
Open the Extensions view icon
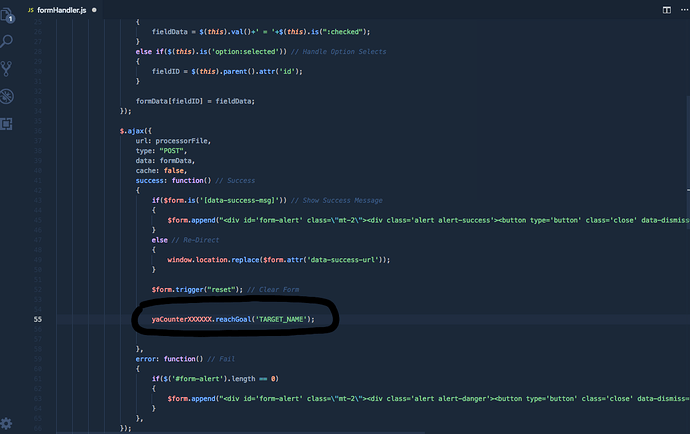click(x=8, y=123)
